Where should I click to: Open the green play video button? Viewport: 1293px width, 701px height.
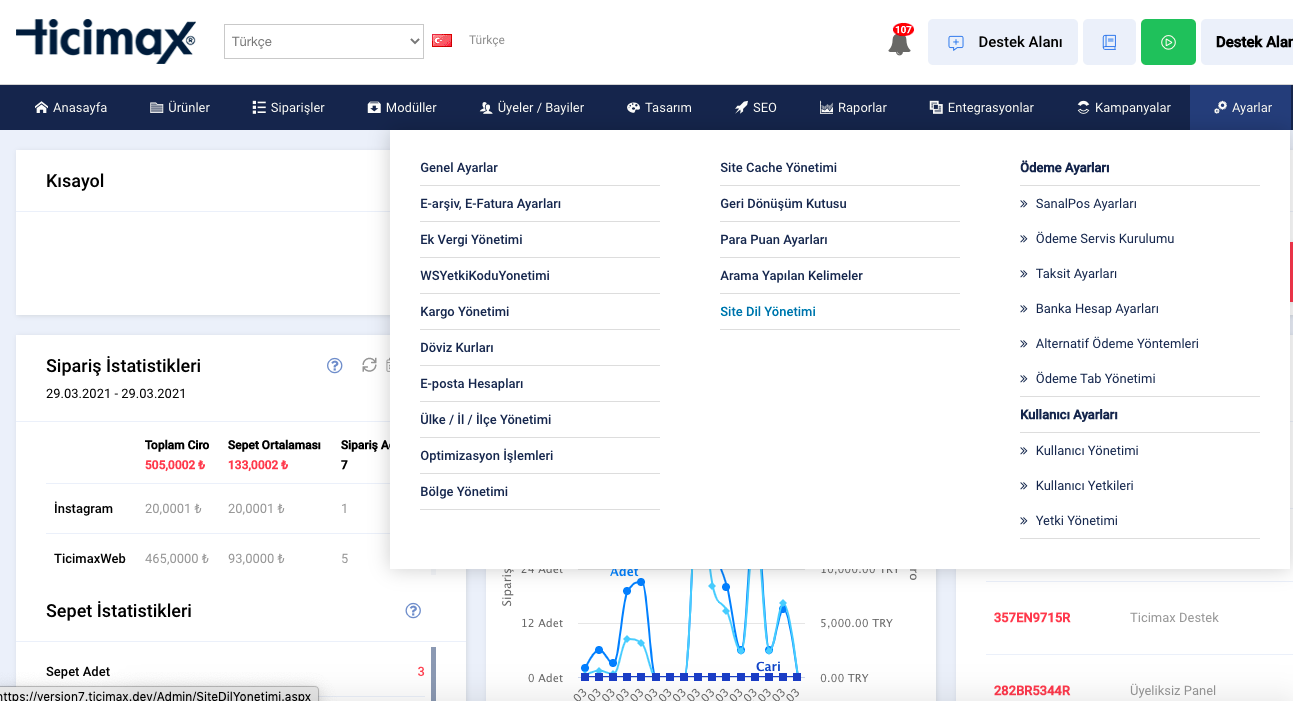click(1168, 42)
